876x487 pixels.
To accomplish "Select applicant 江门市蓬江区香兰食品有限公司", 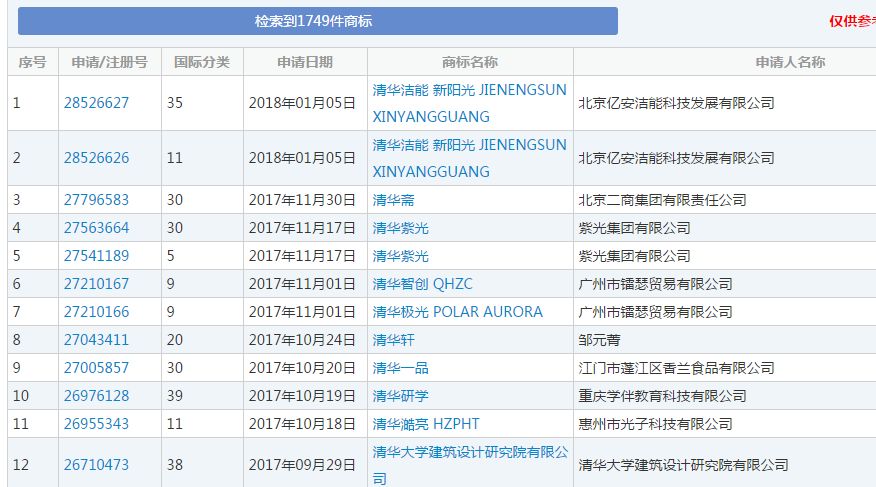I will (x=676, y=367).
